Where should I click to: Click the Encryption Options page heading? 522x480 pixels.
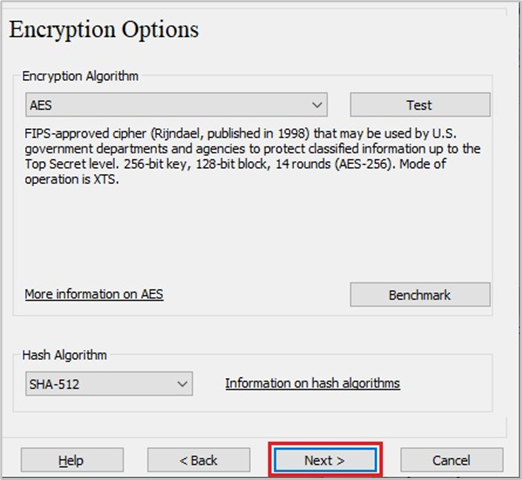click(104, 30)
